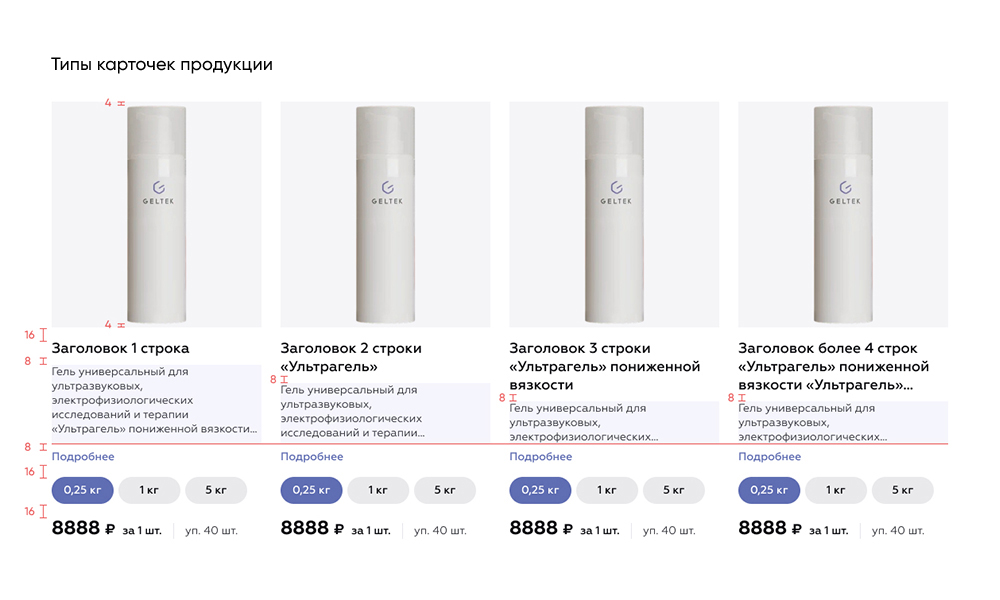Click title 'Заголовок 1 строка'
Screen dimensions: 1000x600
(x=121, y=348)
